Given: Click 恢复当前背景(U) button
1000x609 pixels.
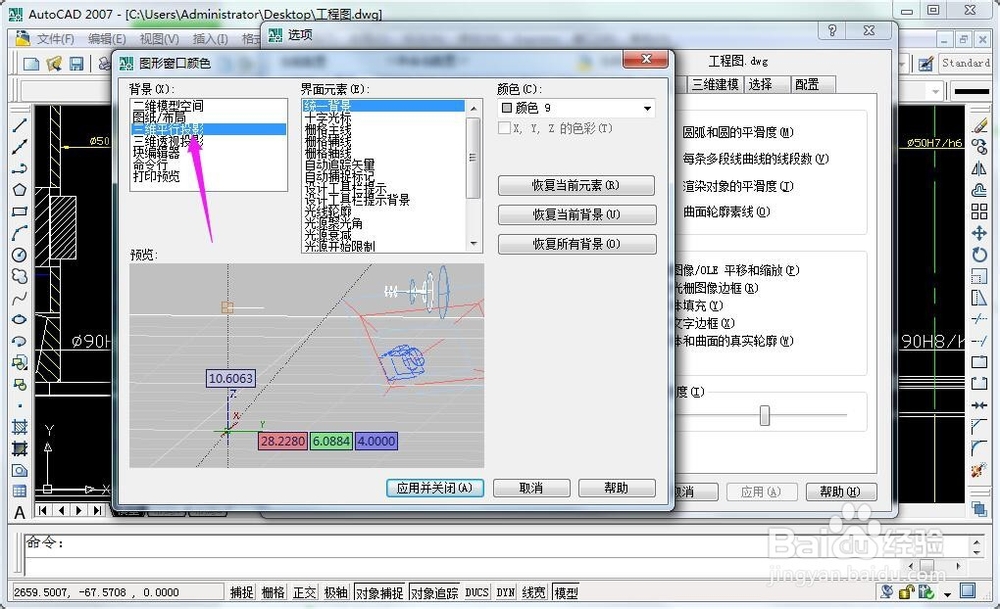Looking at the screenshot, I should point(577,215).
